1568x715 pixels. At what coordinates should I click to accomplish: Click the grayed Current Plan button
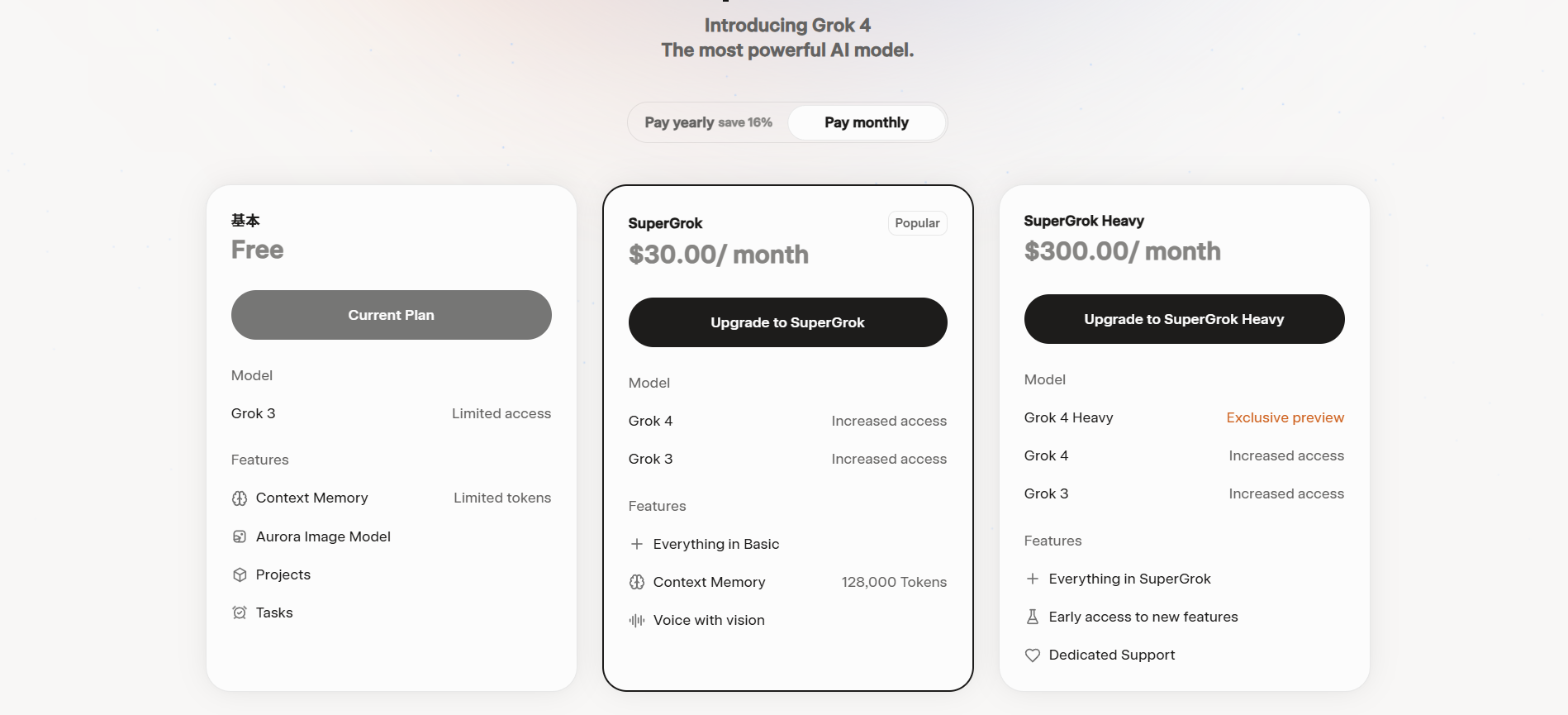coord(391,315)
